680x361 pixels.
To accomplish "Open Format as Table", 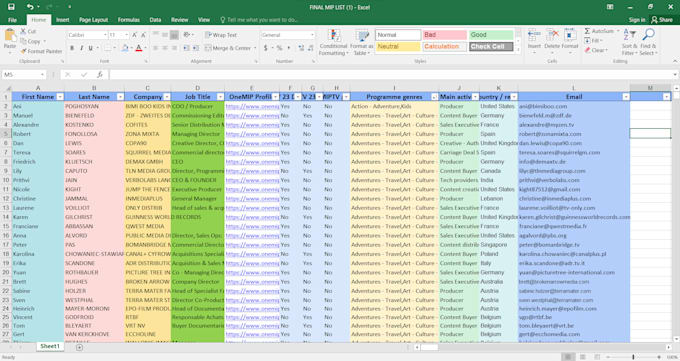I will pos(361,42).
